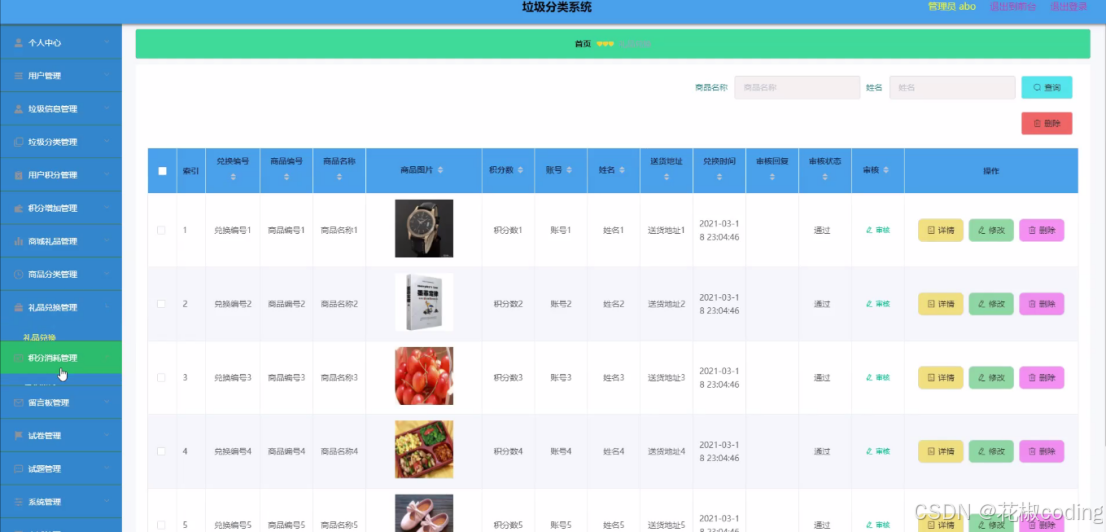The height and width of the screenshot is (532, 1107).
Task: Click the cell text 商品名称2
Action: click(339, 304)
